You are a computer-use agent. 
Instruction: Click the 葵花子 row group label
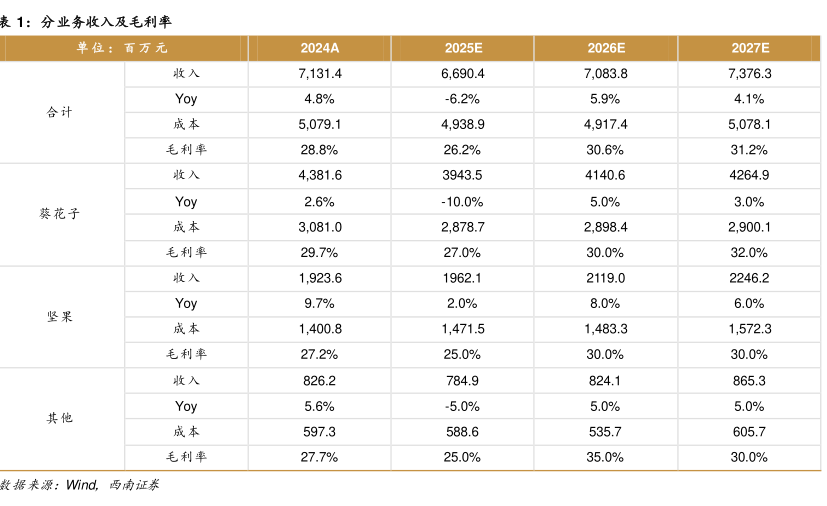[x=60, y=214]
